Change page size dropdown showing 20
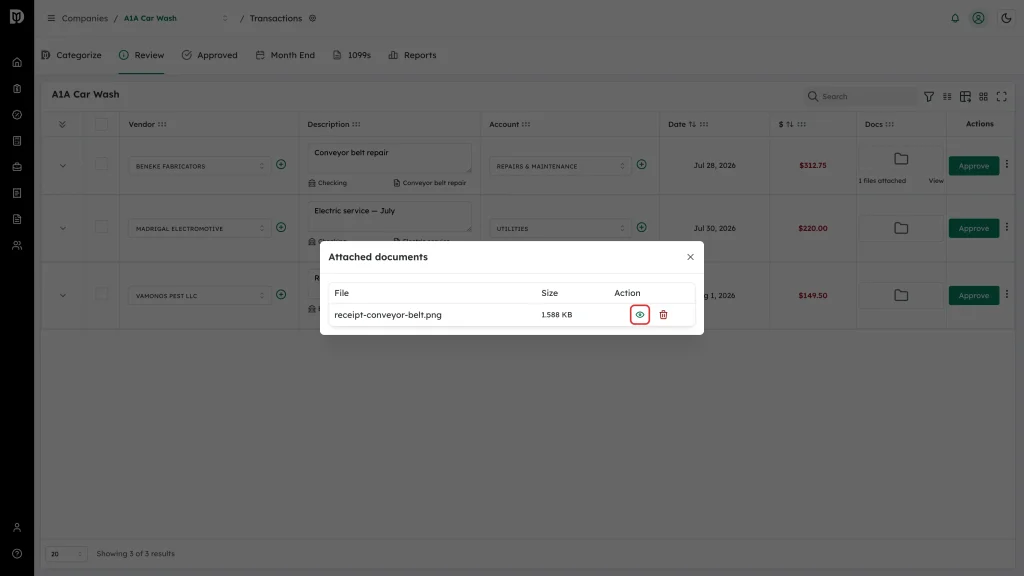The width and height of the screenshot is (1024, 576). click(66, 554)
